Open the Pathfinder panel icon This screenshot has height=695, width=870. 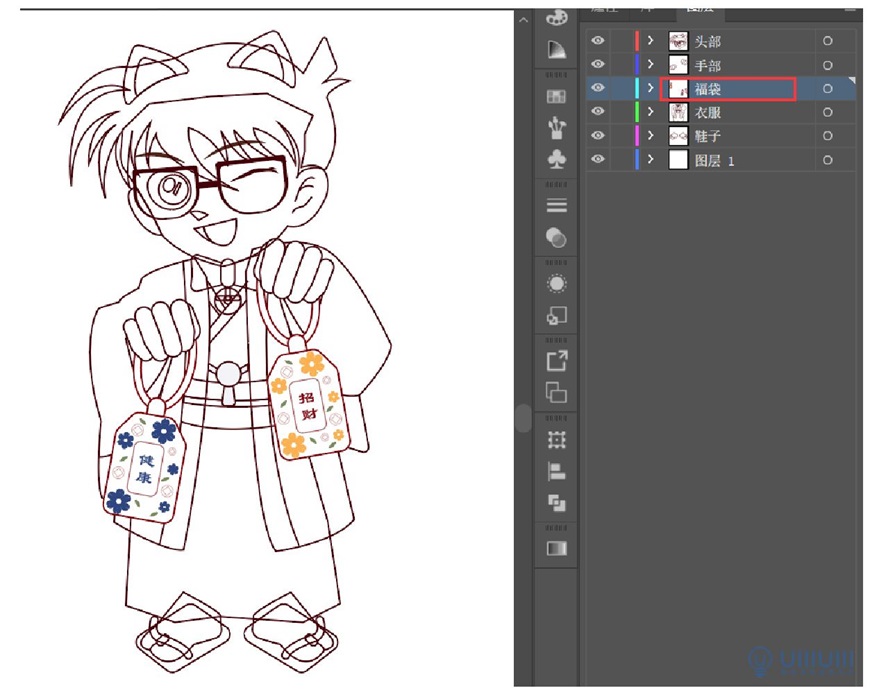click(557, 503)
